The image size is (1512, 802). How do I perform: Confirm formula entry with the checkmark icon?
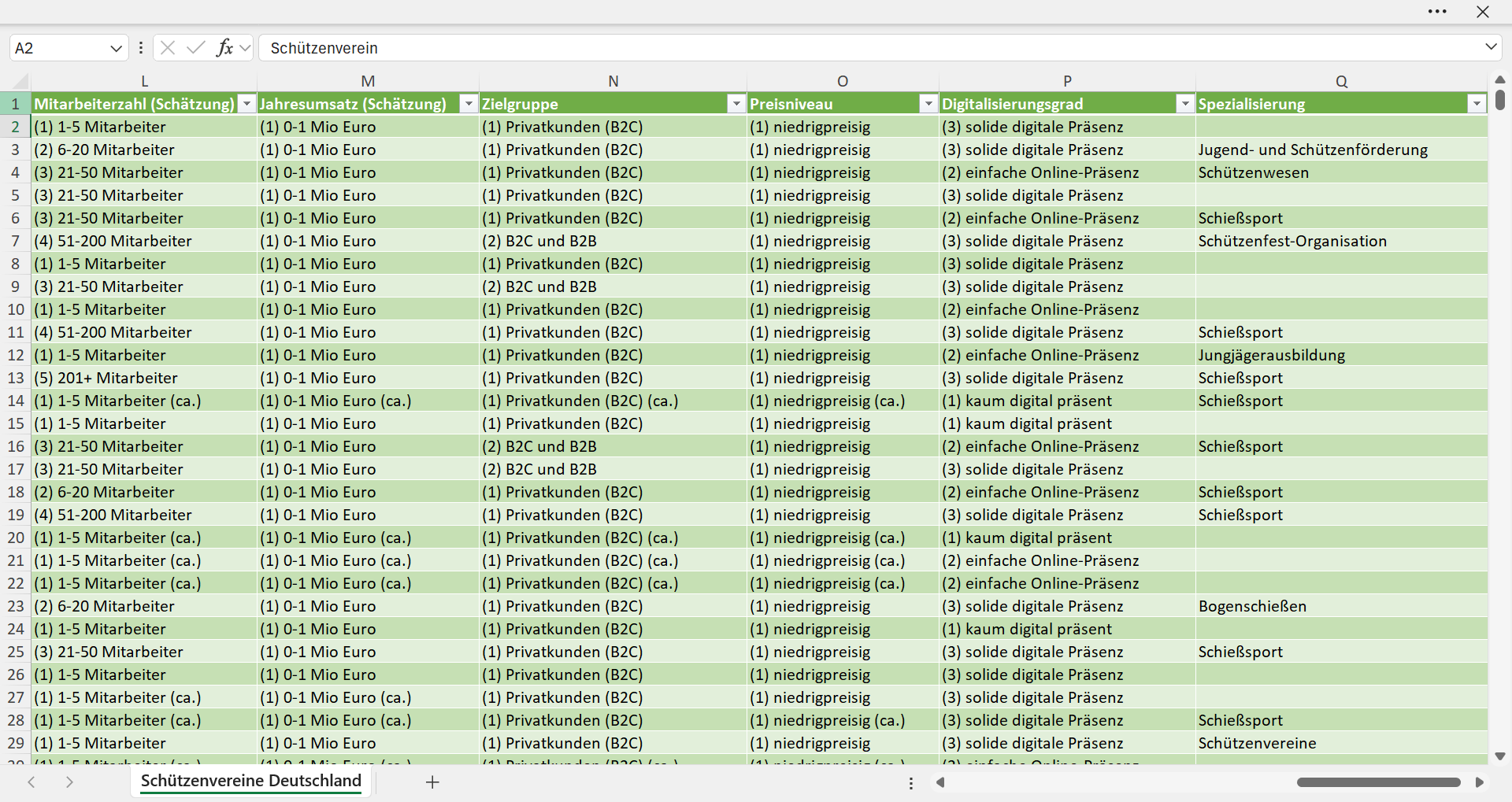click(196, 48)
